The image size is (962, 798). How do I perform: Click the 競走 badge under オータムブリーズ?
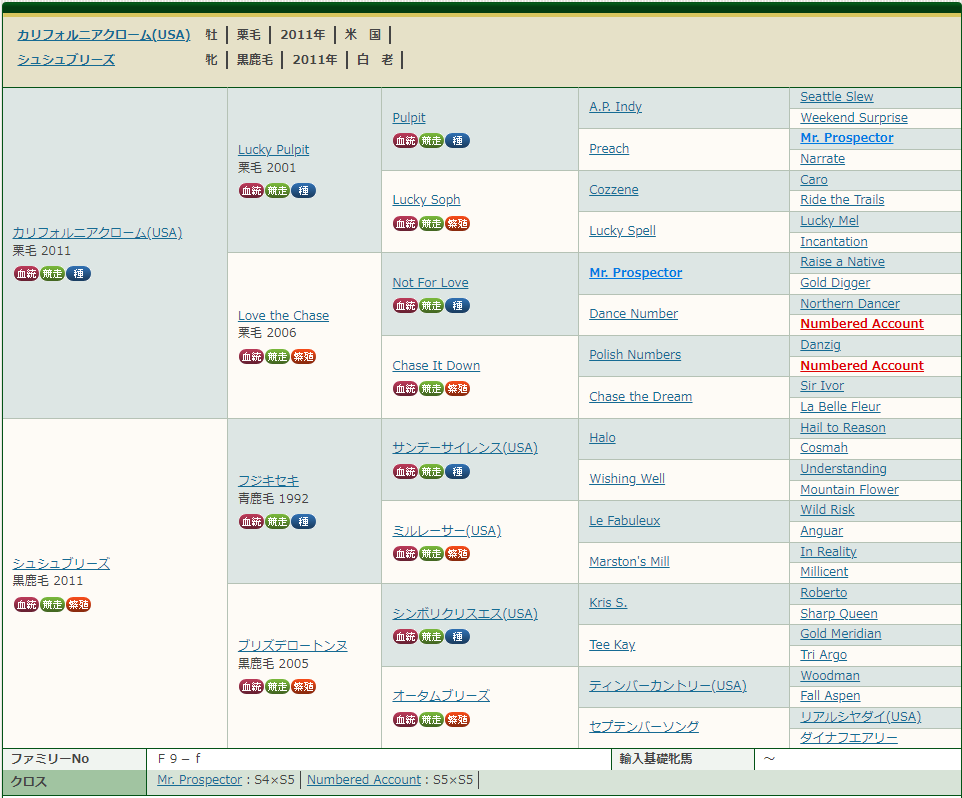click(x=431, y=719)
